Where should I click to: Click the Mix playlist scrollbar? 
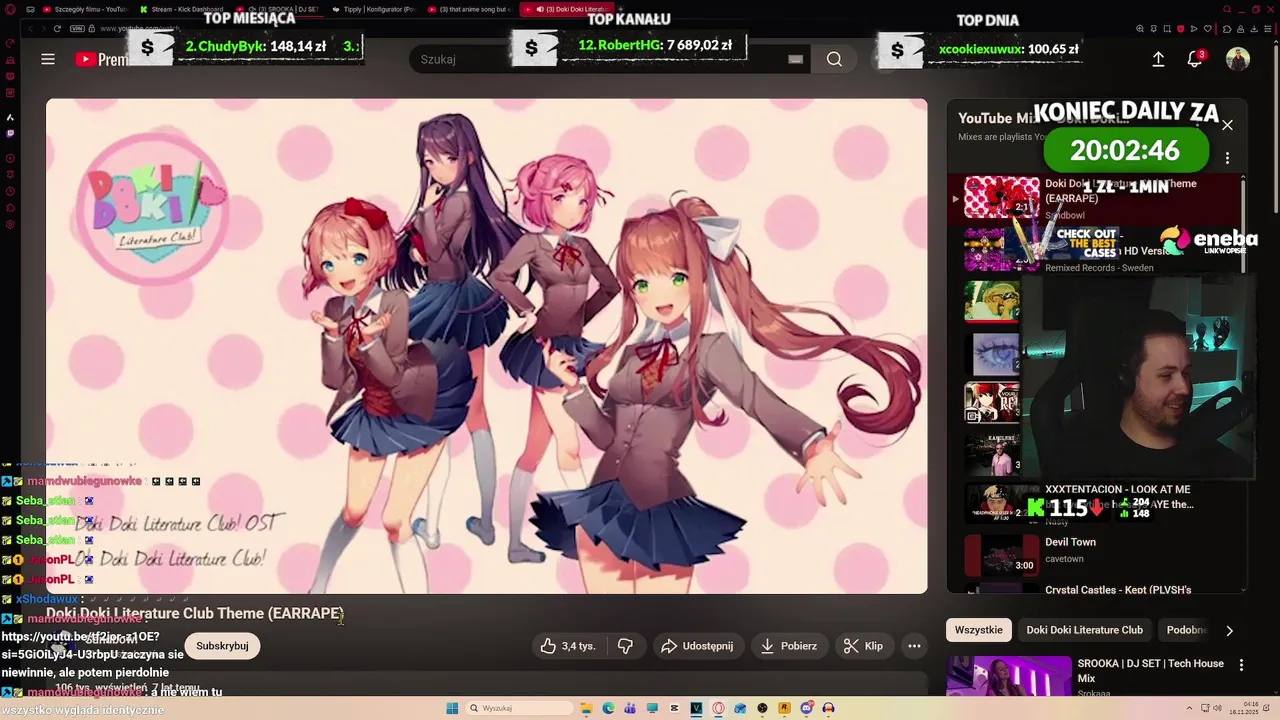(1243, 225)
